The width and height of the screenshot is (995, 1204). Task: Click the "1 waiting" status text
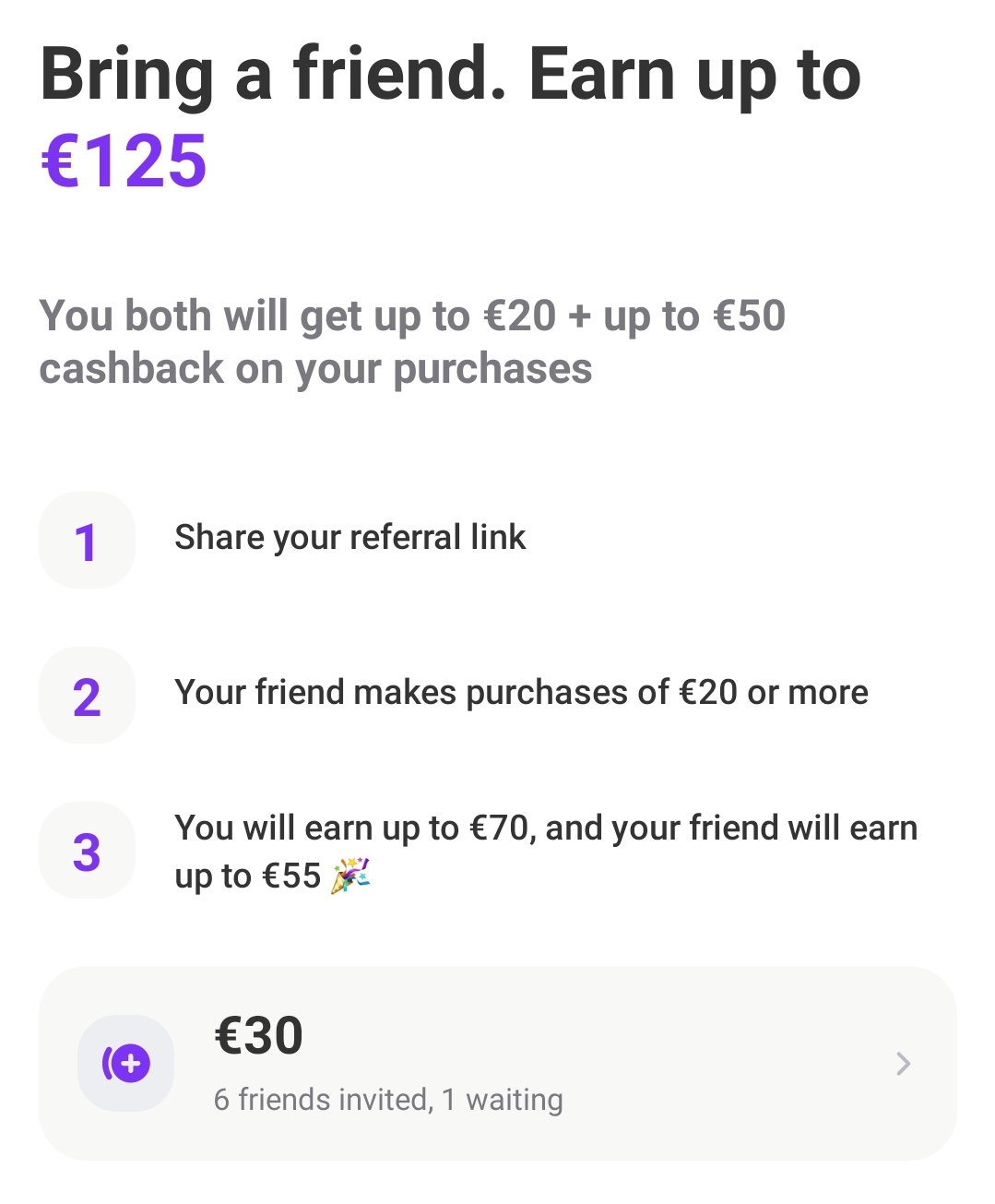coord(502,1100)
